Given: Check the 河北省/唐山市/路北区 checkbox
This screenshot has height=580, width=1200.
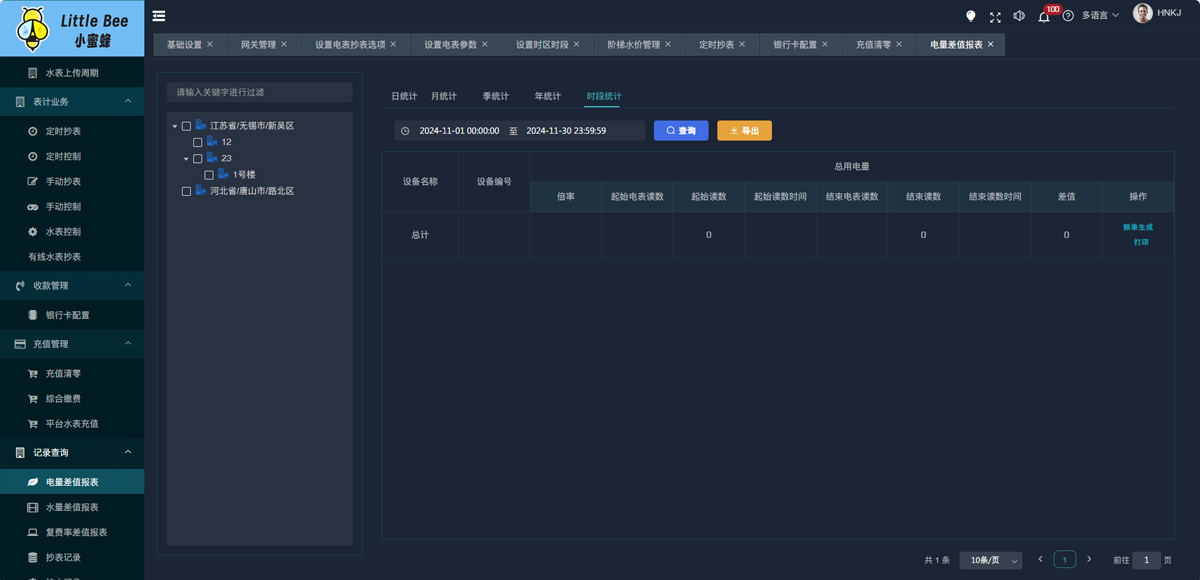Looking at the screenshot, I should [186, 191].
